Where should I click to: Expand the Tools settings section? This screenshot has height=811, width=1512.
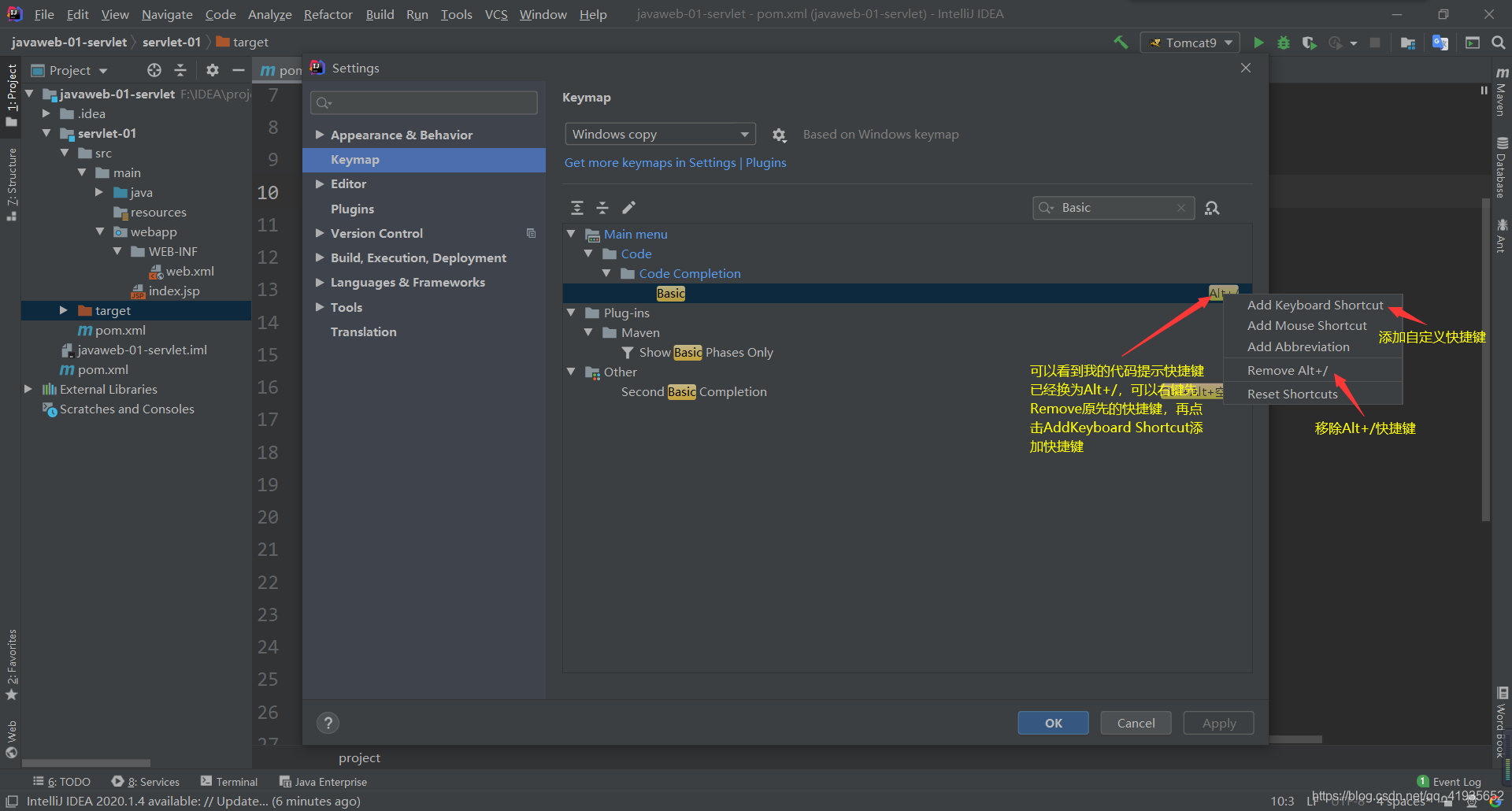(320, 307)
